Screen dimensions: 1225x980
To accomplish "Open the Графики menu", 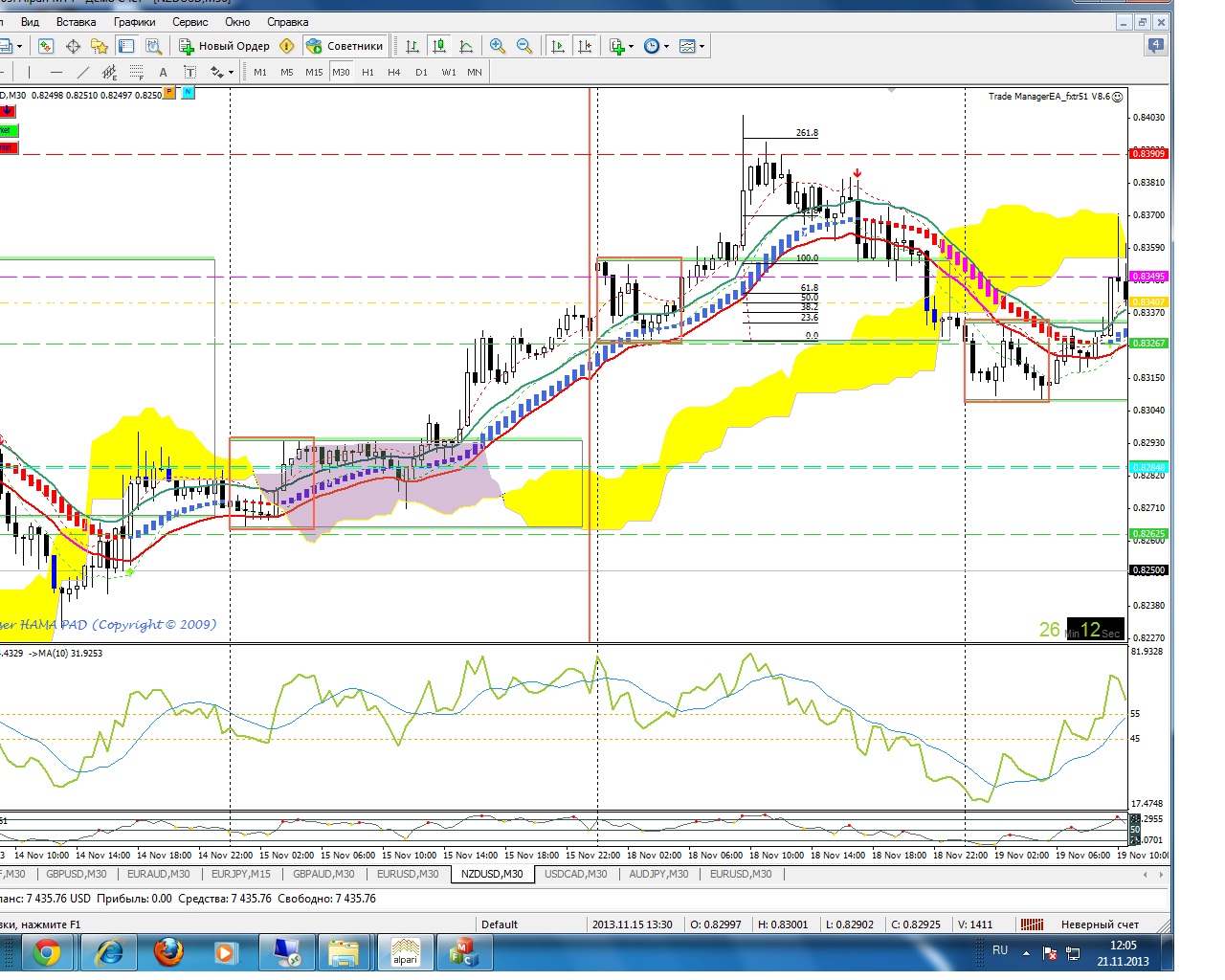I will [x=134, y=21].
